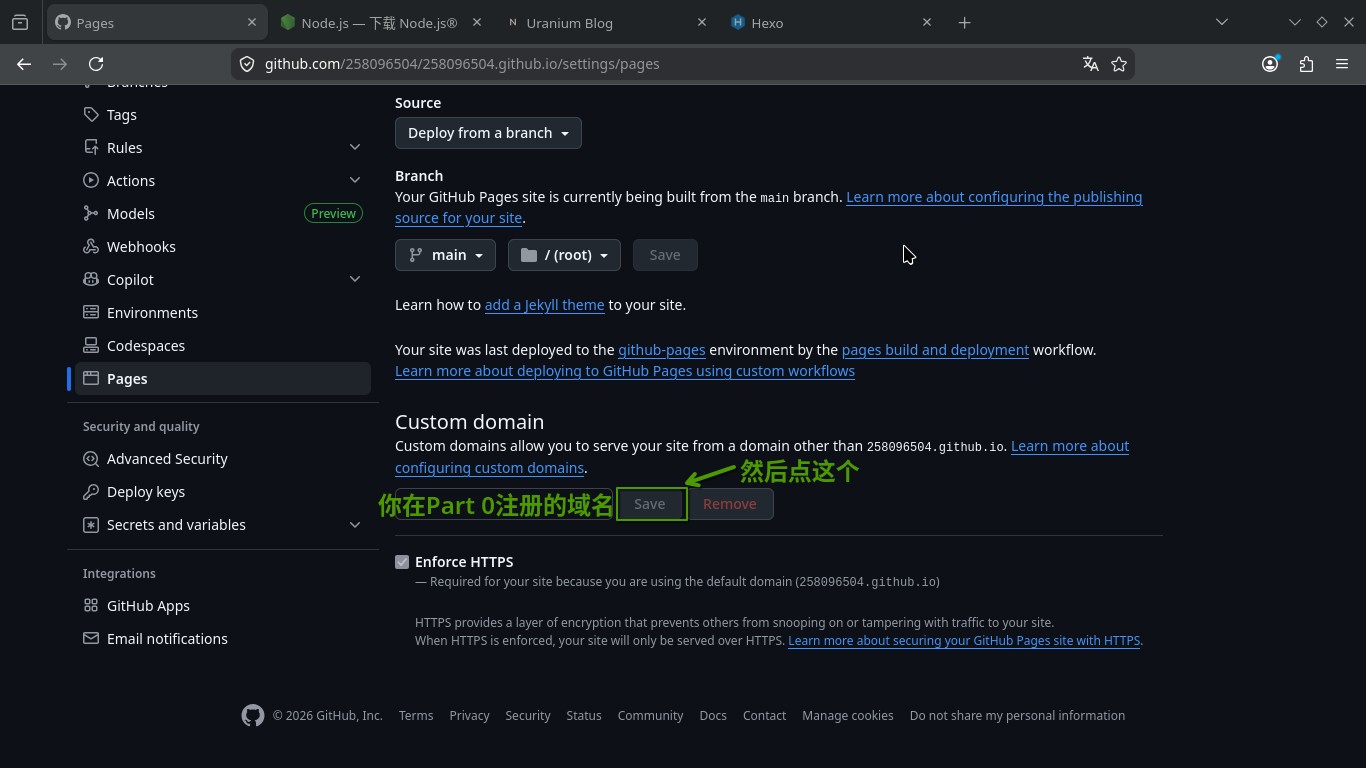1366x768 pixels.
Task: Click Manage cookies in the footer
Action: pyautogui.click(x=848, y=716)
